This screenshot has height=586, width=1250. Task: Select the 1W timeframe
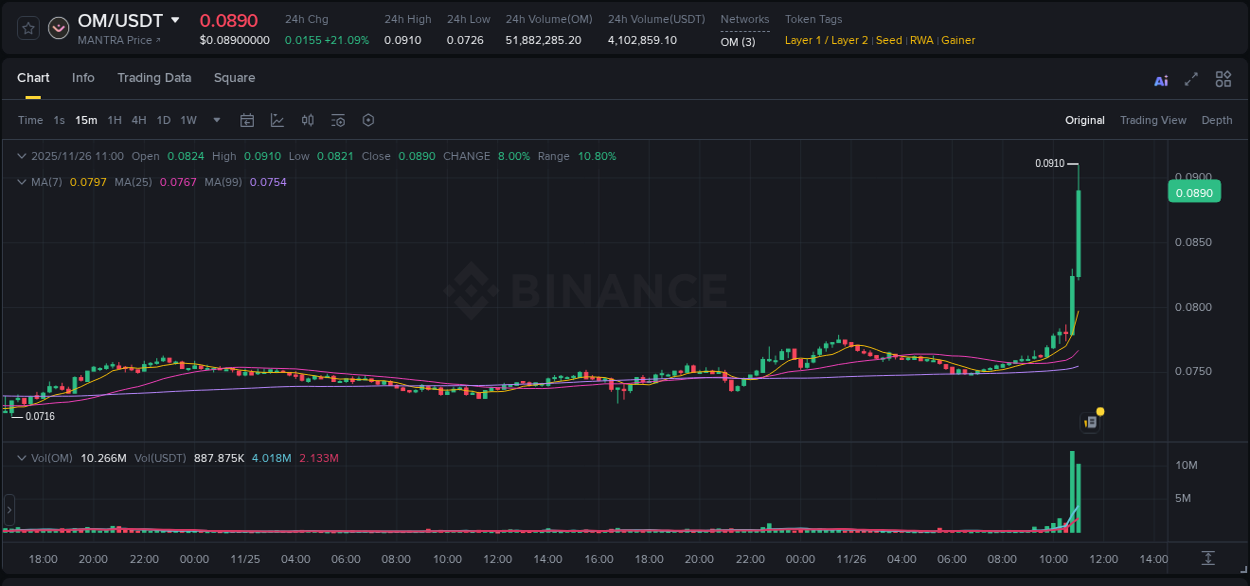pos(188,120)
